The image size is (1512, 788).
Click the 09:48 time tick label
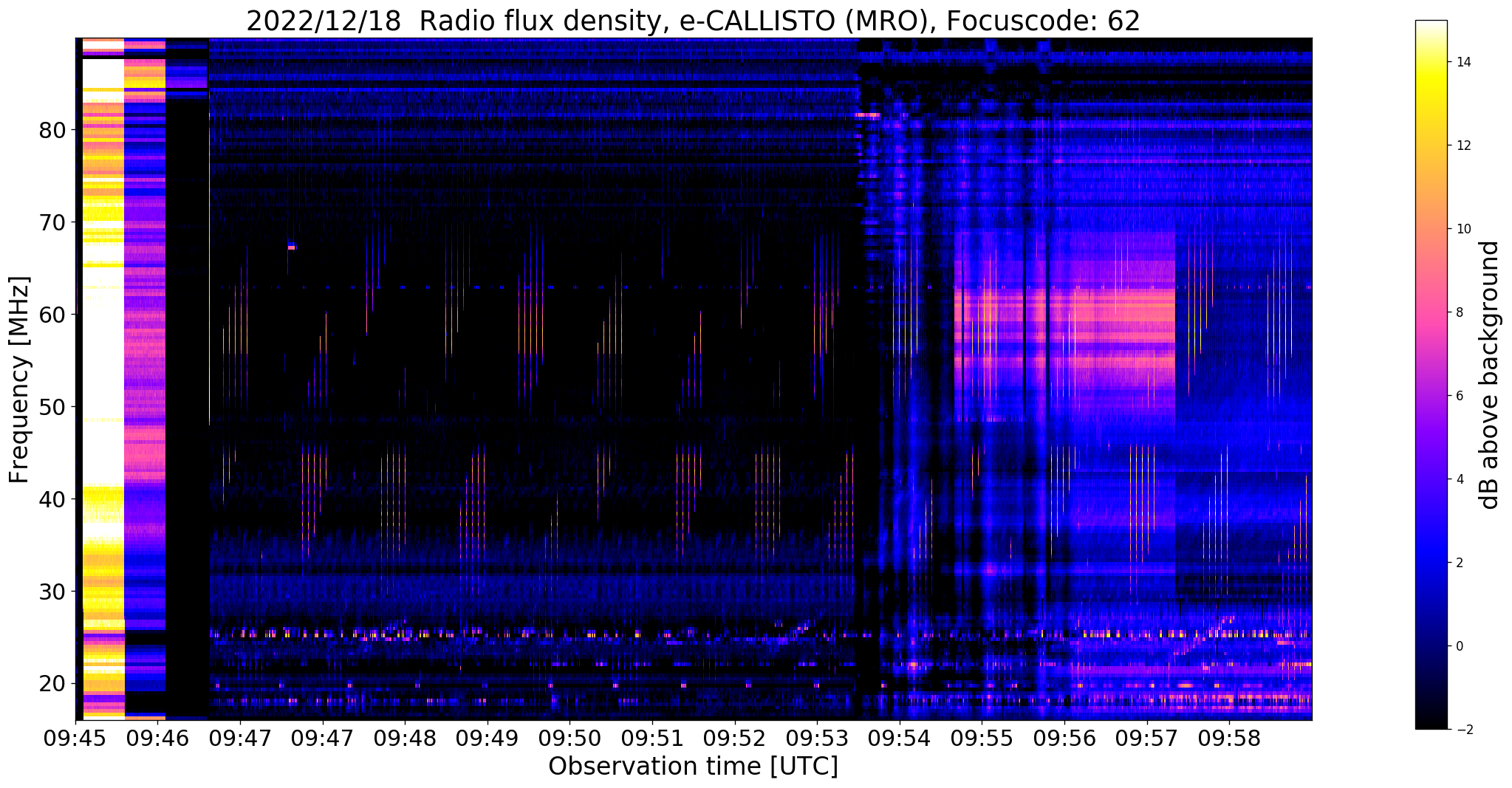(x=405, y=739)
